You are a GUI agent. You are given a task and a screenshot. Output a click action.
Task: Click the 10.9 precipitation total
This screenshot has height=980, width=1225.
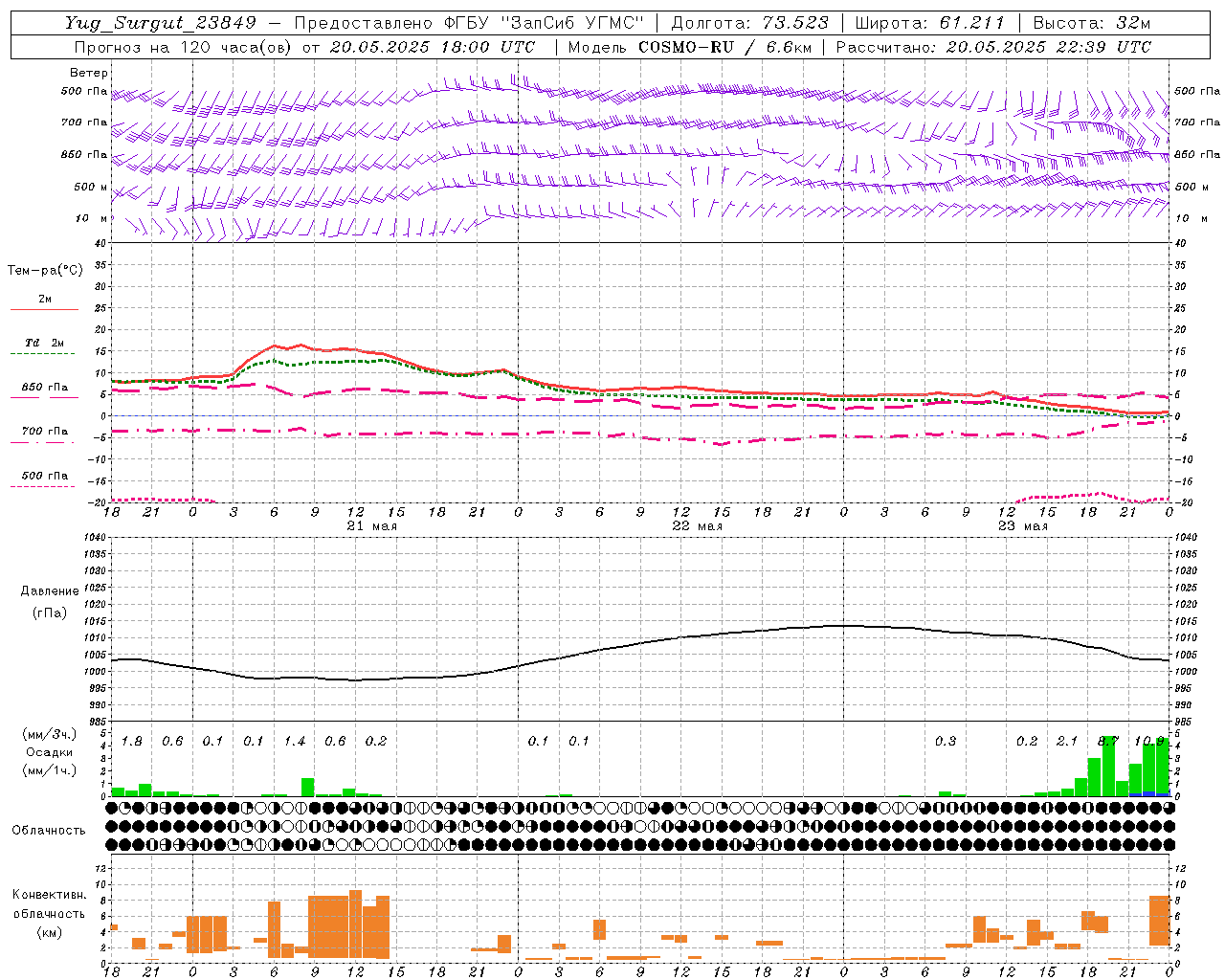(x=1149, y=741)
